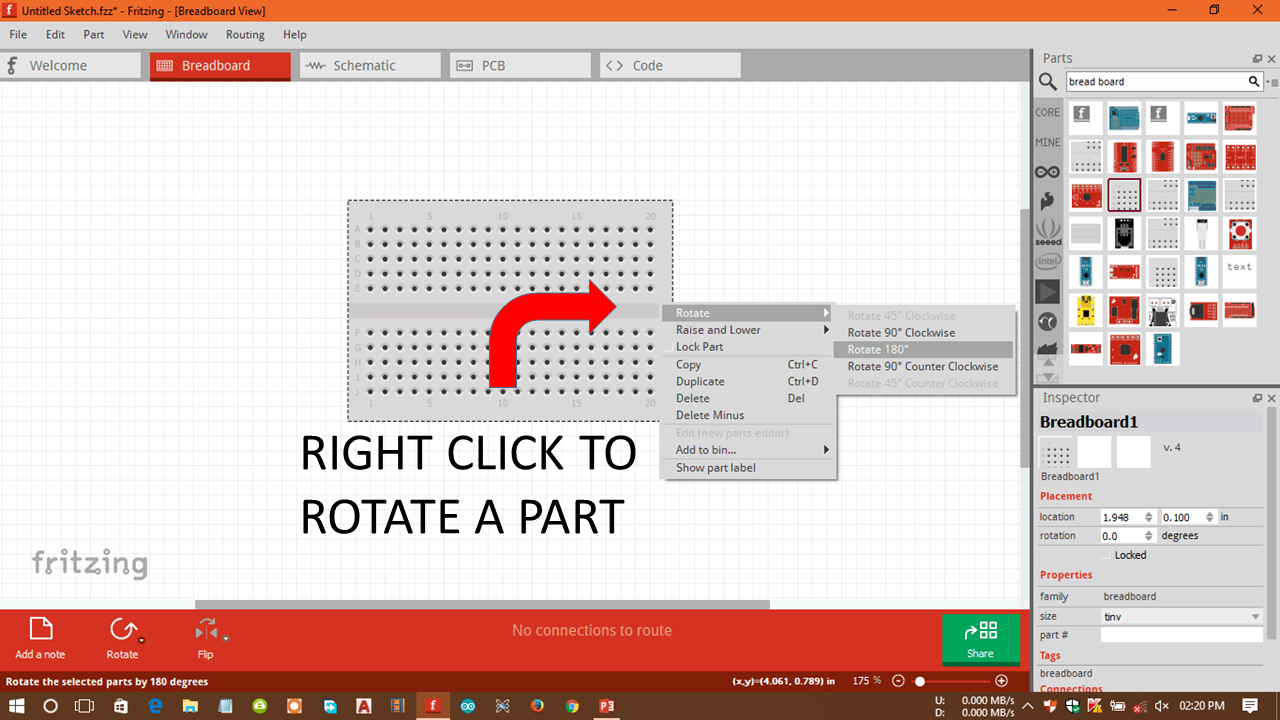1280x720 pixels.
Task: Expand the Rotate submenu arrow
Action: 826,312
